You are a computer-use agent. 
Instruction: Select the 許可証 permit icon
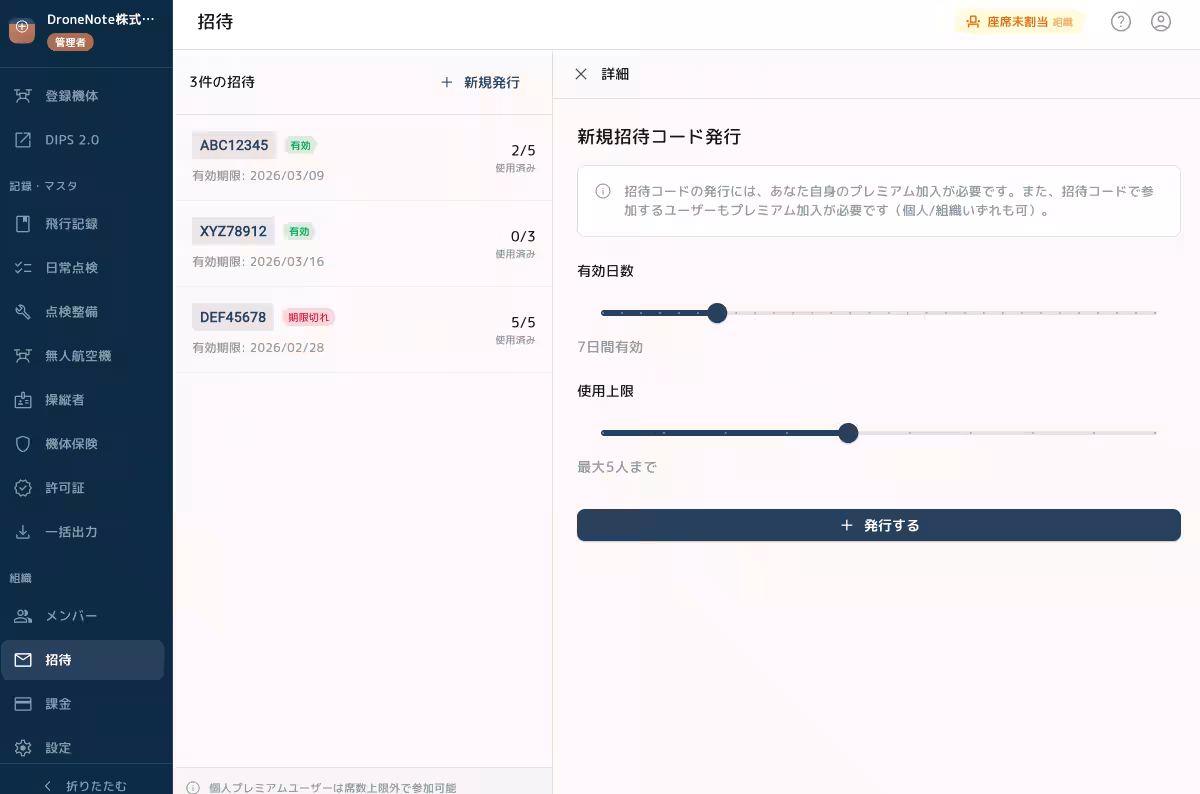click(23, 487)
